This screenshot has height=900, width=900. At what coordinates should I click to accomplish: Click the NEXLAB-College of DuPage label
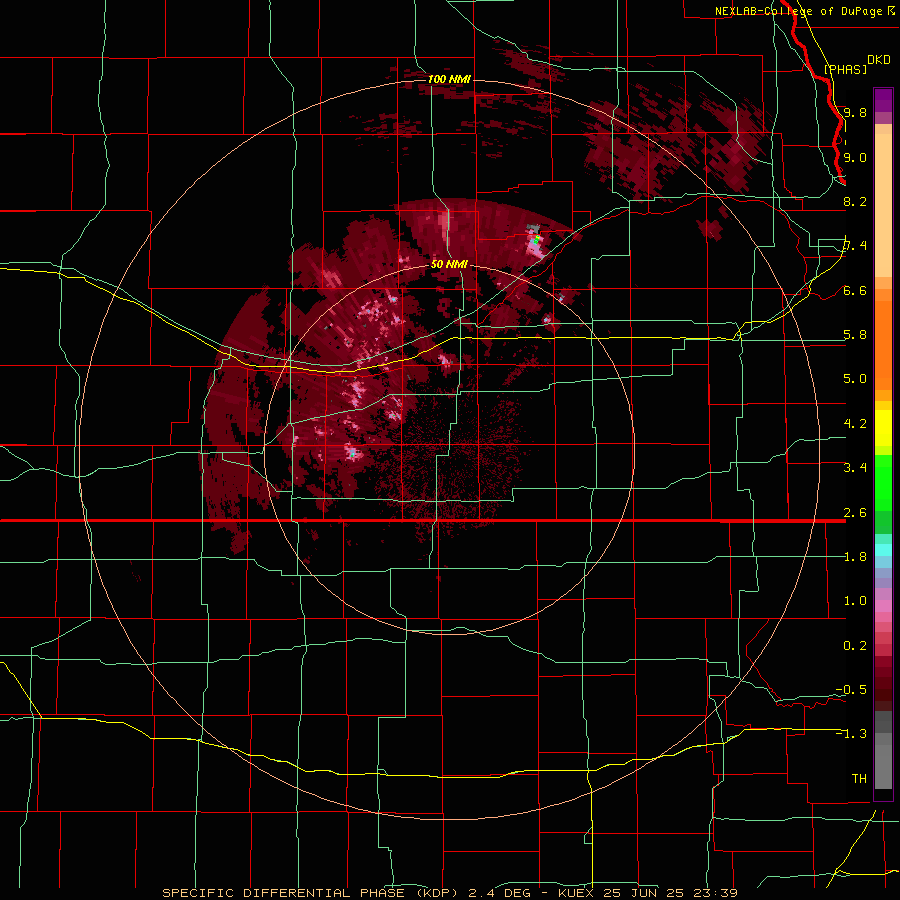pyautogui.click(x=799, y=11)
